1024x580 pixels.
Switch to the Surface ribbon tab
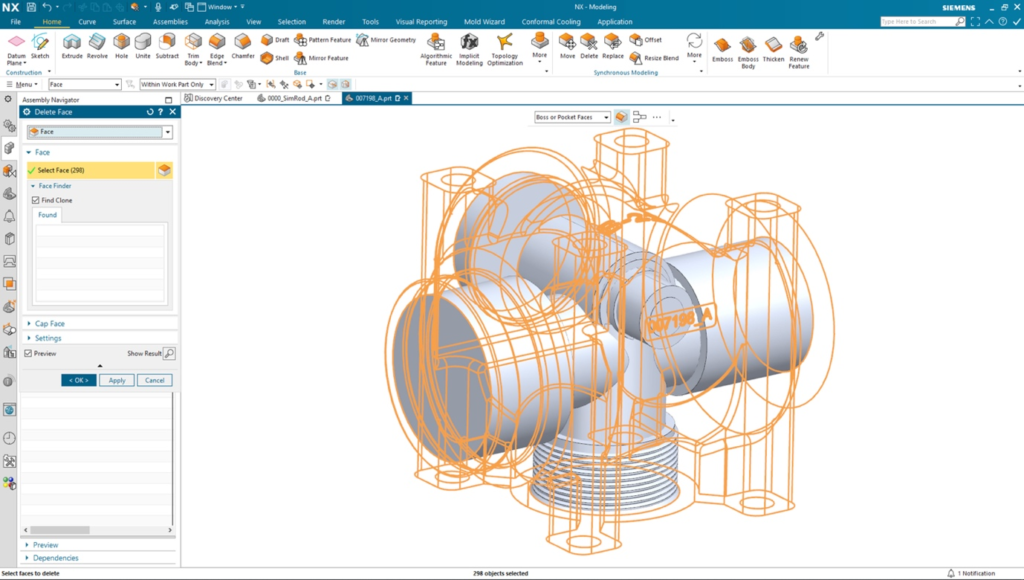[x=124, y=21]
